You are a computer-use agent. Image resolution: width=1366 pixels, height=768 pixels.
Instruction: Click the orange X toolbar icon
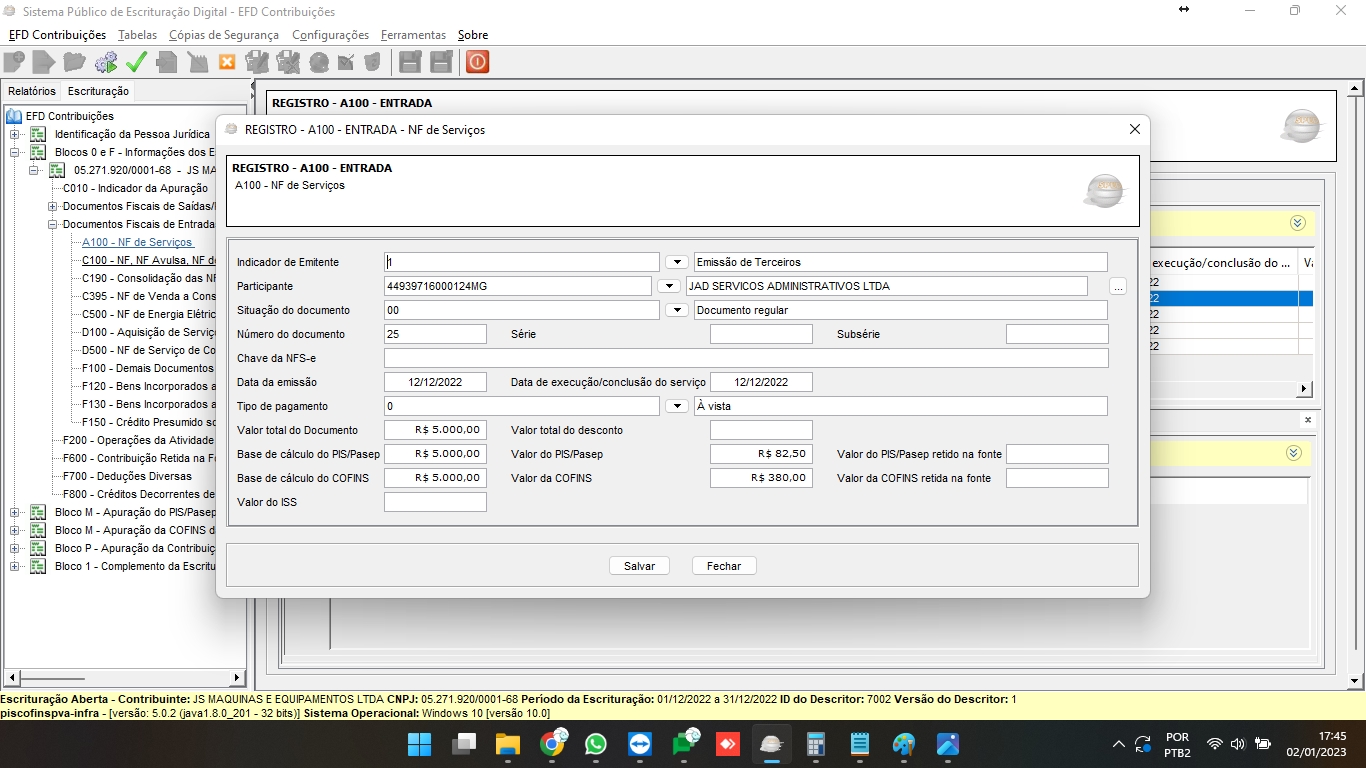(x=227, y=62)
